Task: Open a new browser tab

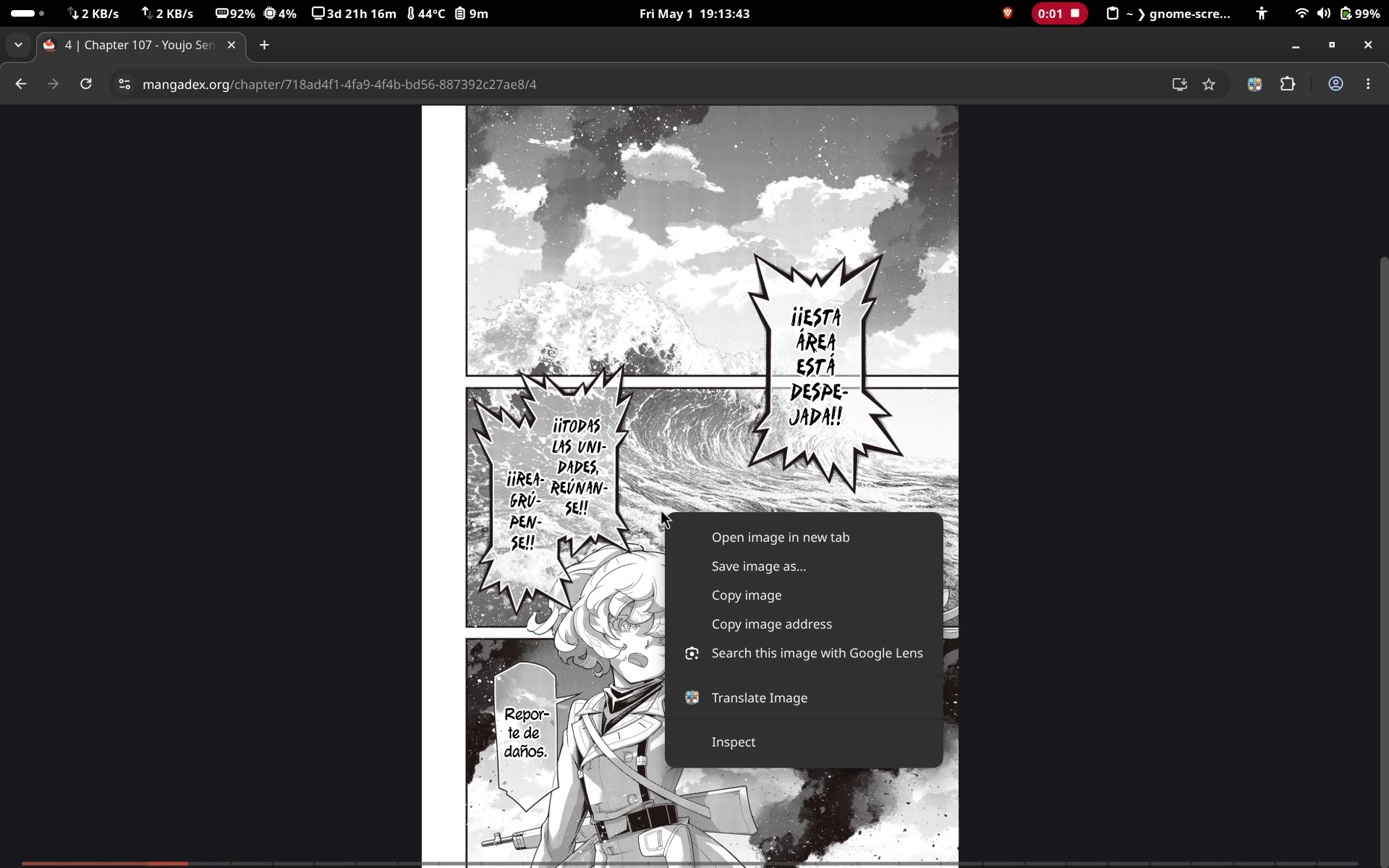Action: click(x=265, y=45)
